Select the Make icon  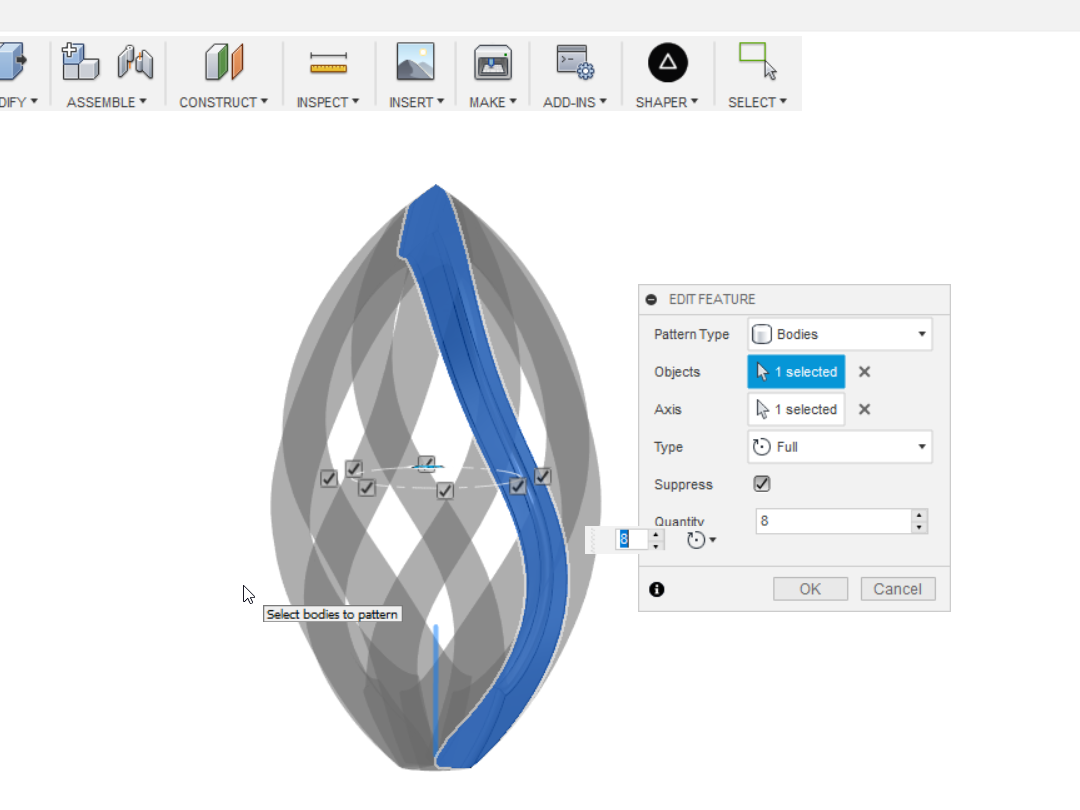tap(491, 62)
